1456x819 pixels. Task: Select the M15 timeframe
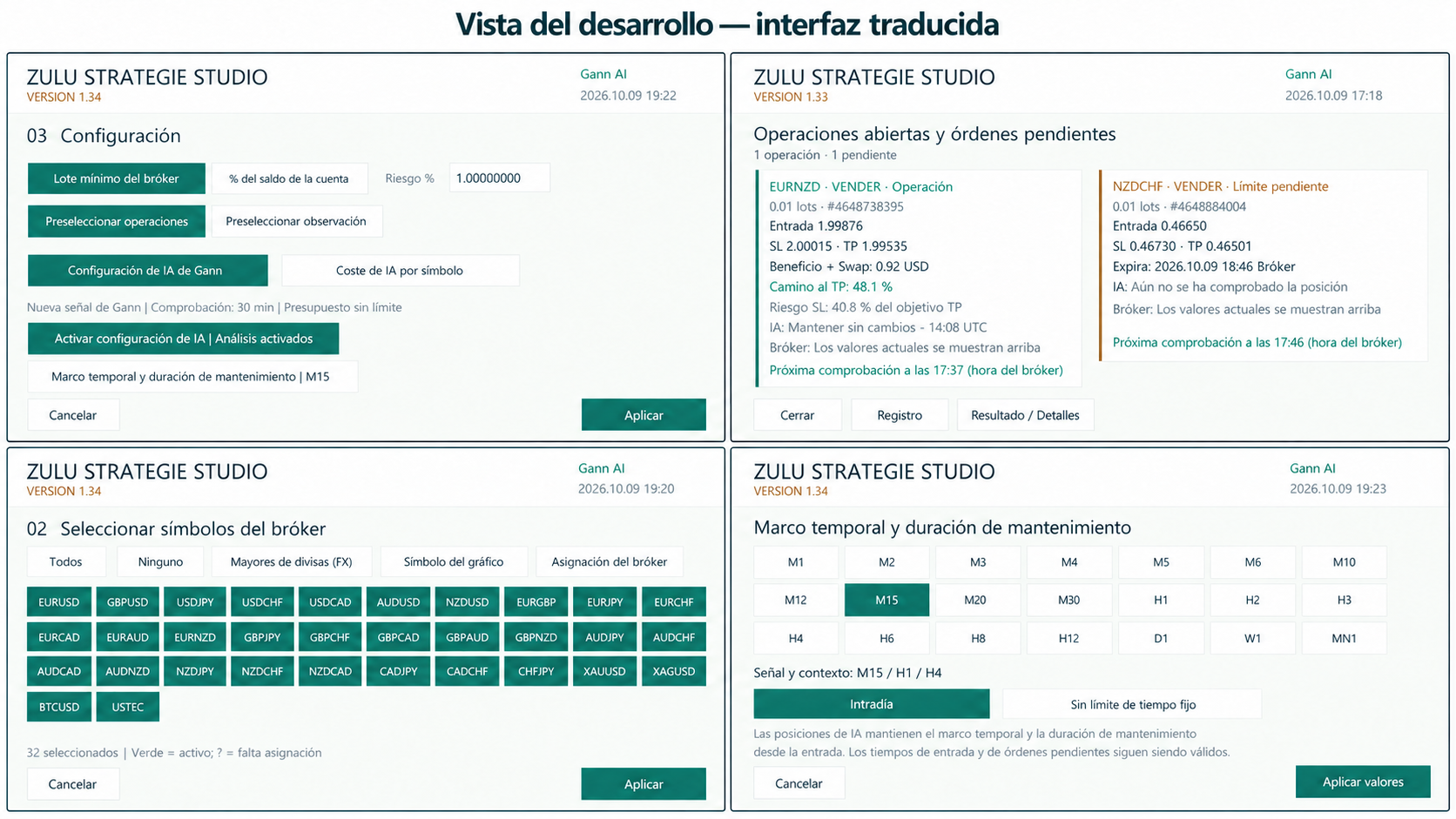click(x=886, y=601)
